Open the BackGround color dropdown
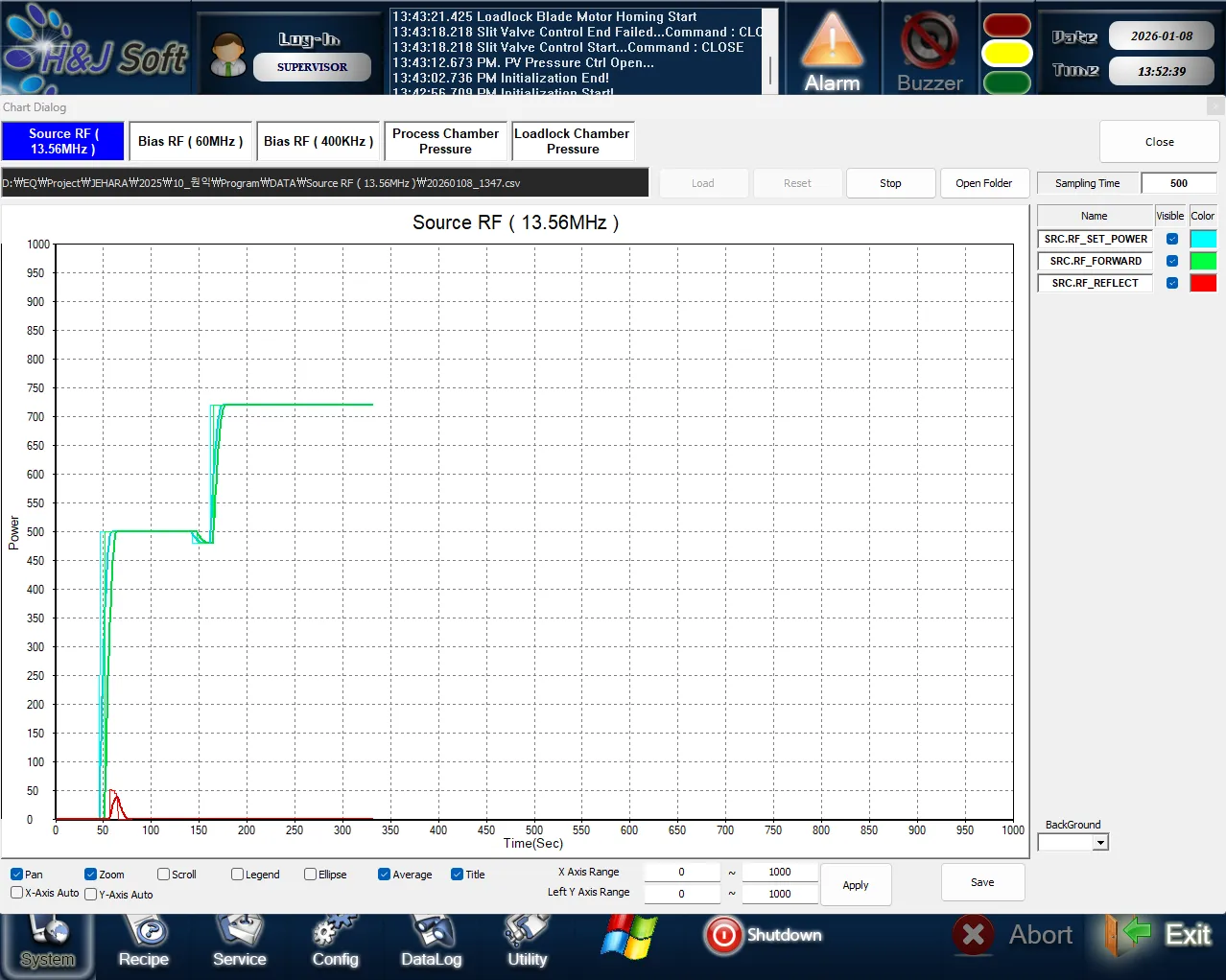Viewport: 1226px width, 980px height. click(x=1101, y=842)
